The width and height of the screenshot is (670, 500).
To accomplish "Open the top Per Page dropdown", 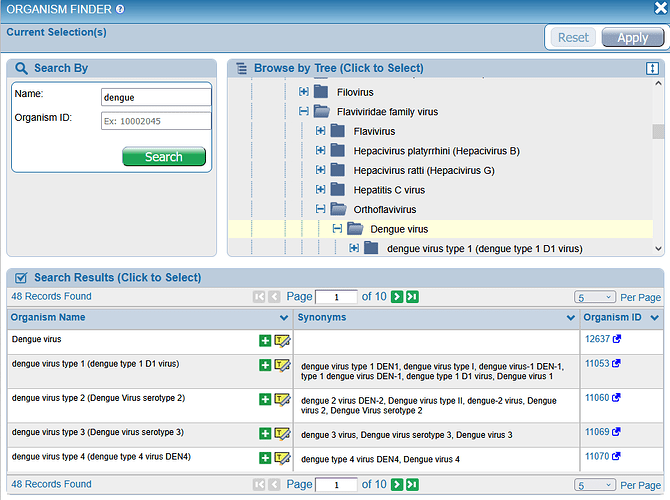I will [594, 297].
